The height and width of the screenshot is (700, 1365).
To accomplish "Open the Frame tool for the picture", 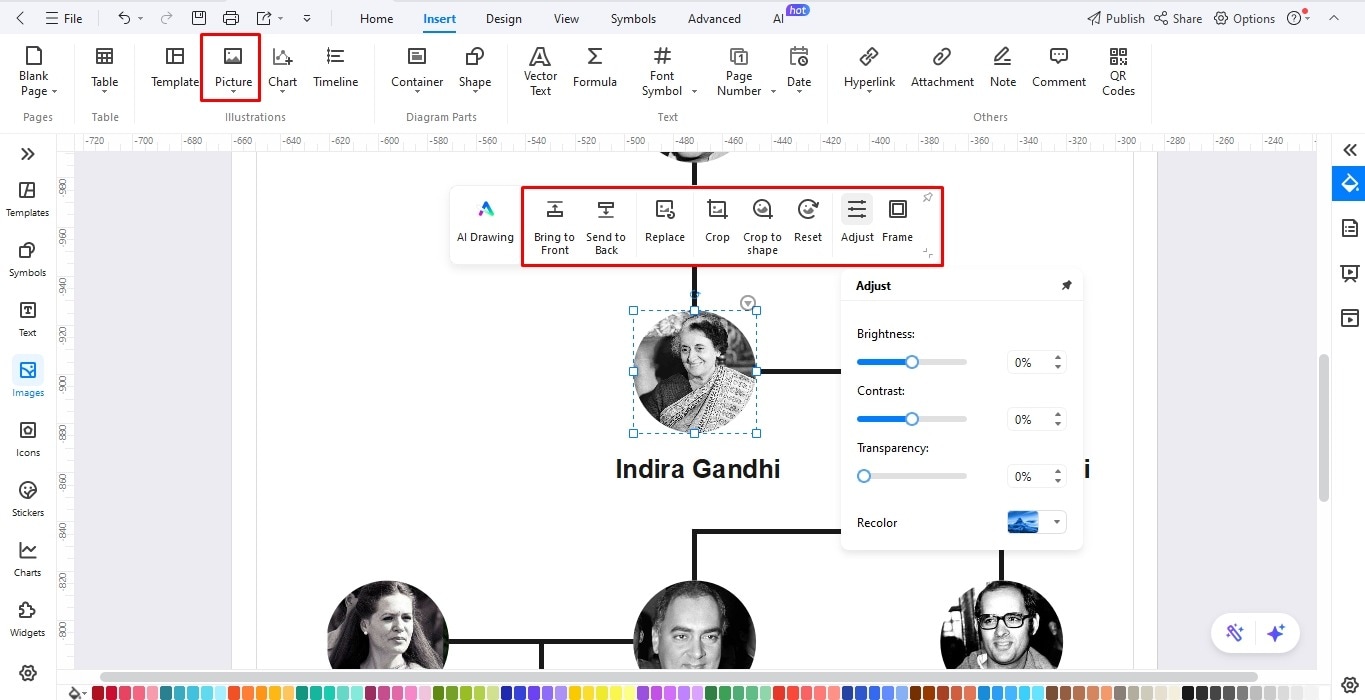I will [x=897, y=219].
